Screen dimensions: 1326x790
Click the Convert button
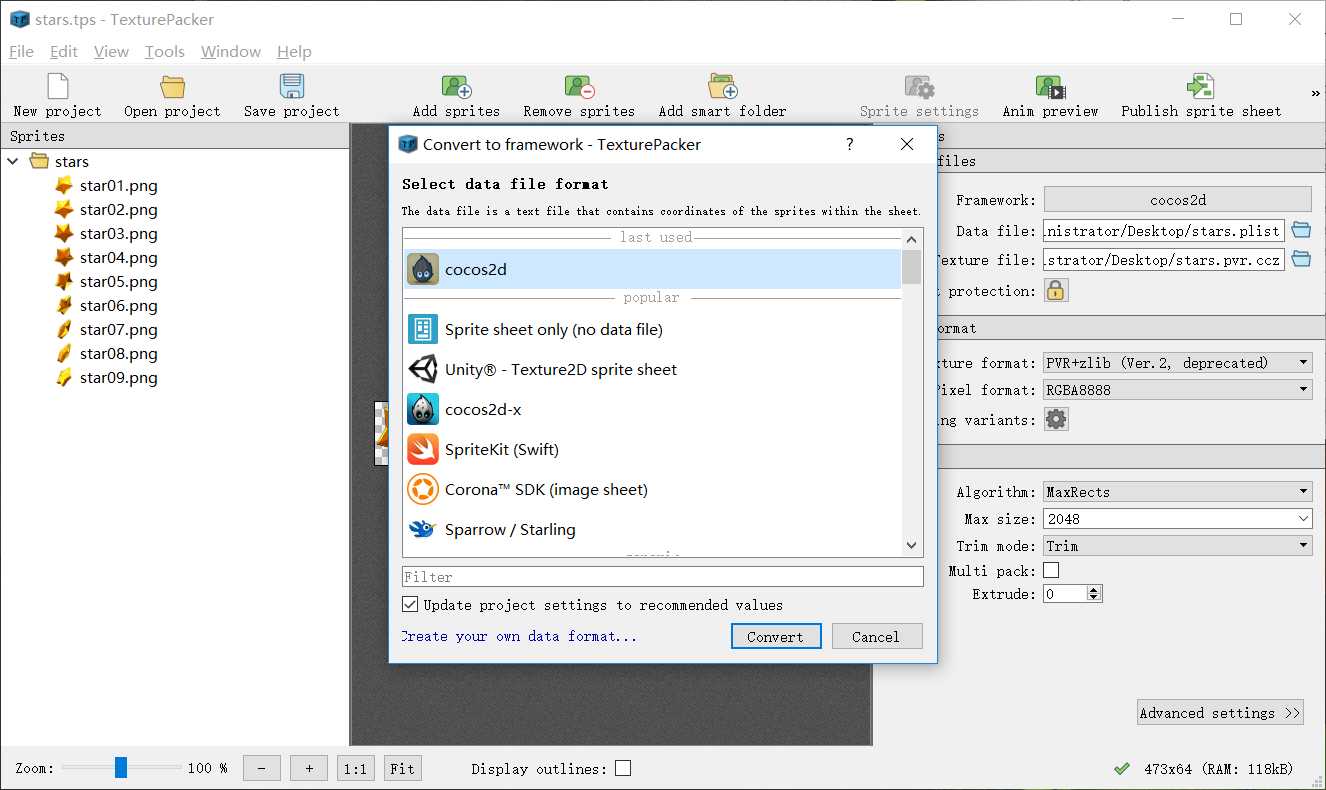click(776, 636)
